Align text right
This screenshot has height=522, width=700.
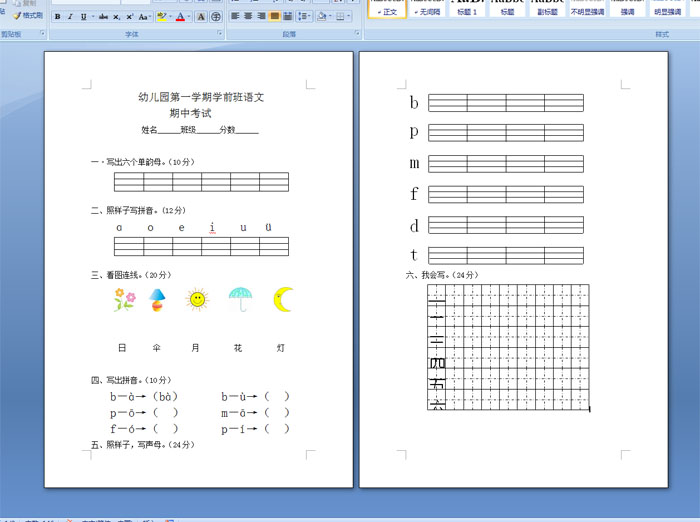point(262,16)
